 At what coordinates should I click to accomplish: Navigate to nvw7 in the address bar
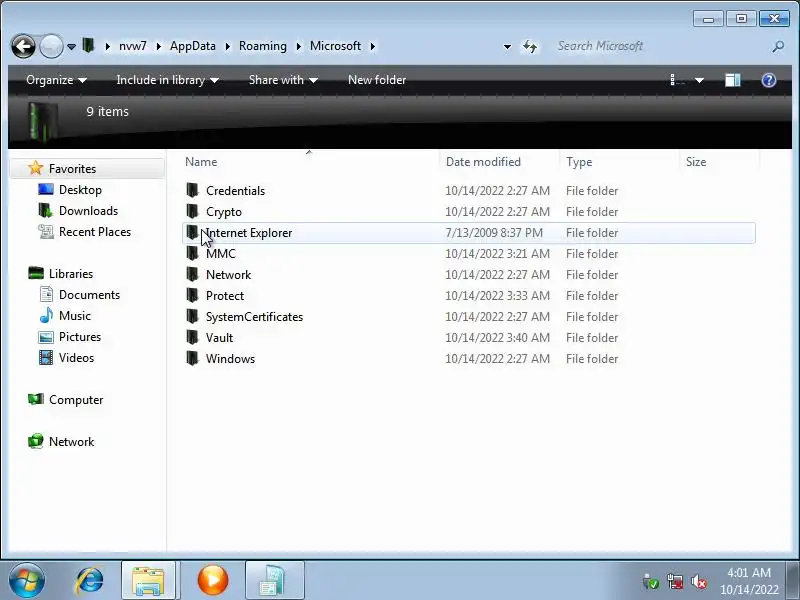(133, 46)
